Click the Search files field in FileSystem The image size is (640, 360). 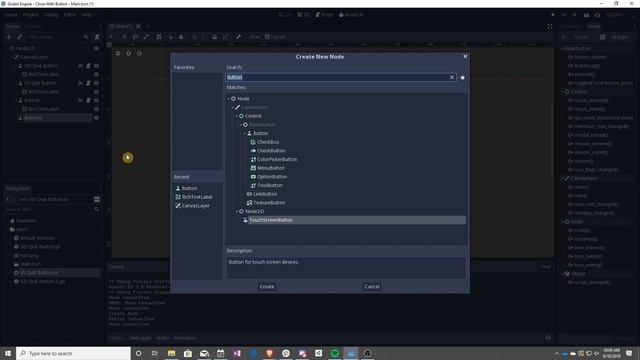pos(52,209)
